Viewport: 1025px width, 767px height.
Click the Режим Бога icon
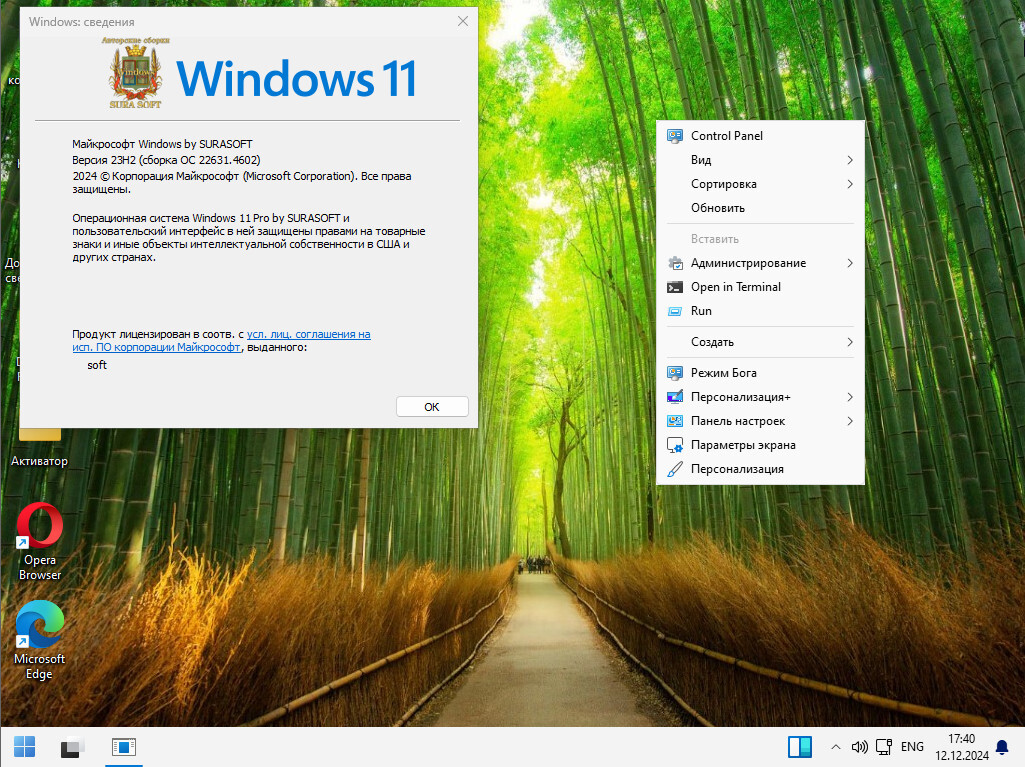click(x=675, y=373)
